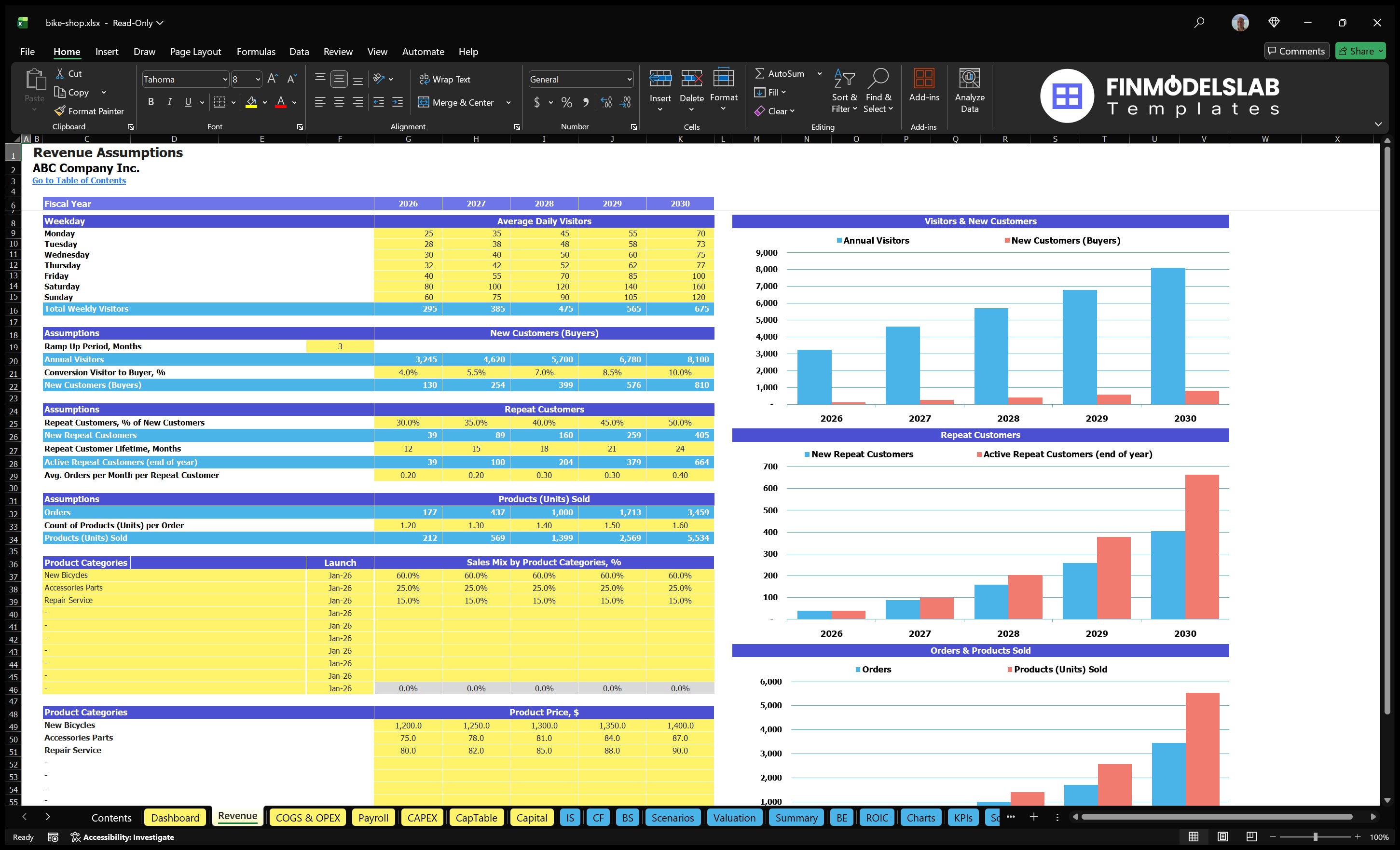Select the Format Painter tool
Viewport: 1400px width, 850px height.
click(x=89, y=111)
